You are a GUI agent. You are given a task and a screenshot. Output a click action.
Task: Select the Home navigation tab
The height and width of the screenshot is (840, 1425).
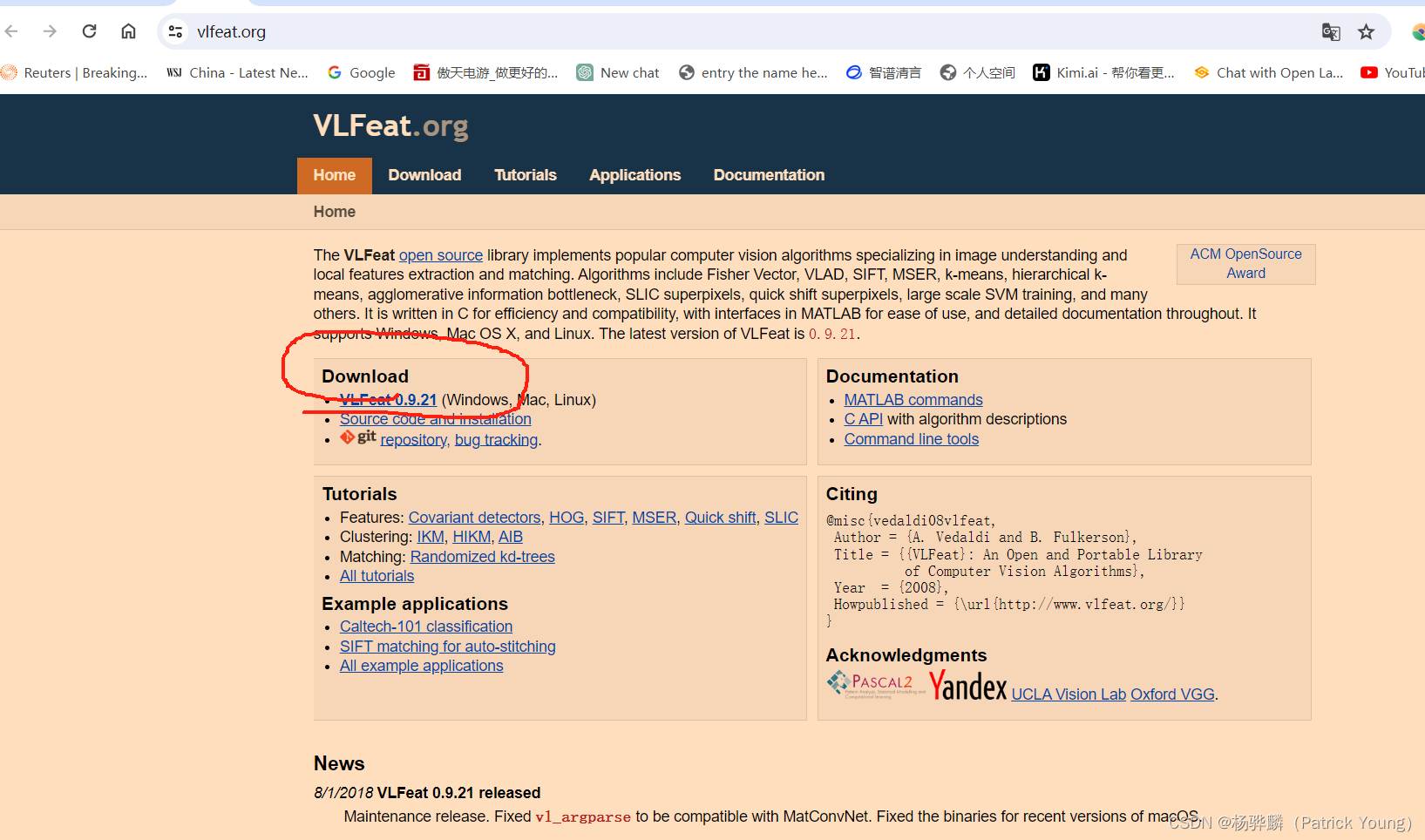pyautogui.click(x=335, y=175)
